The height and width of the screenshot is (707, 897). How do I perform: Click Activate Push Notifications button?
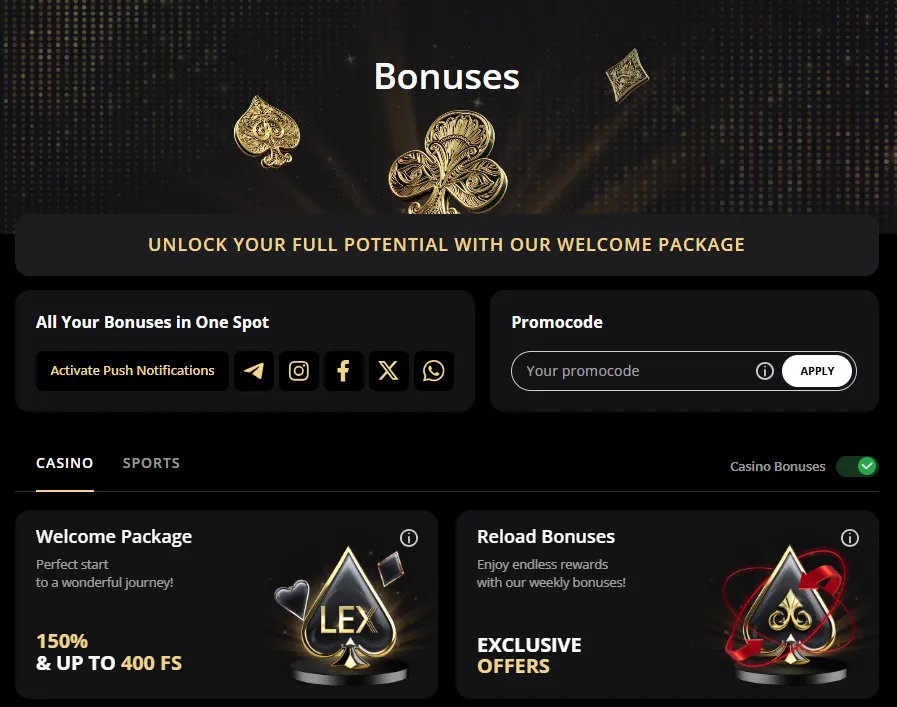(x=132, y=371)
